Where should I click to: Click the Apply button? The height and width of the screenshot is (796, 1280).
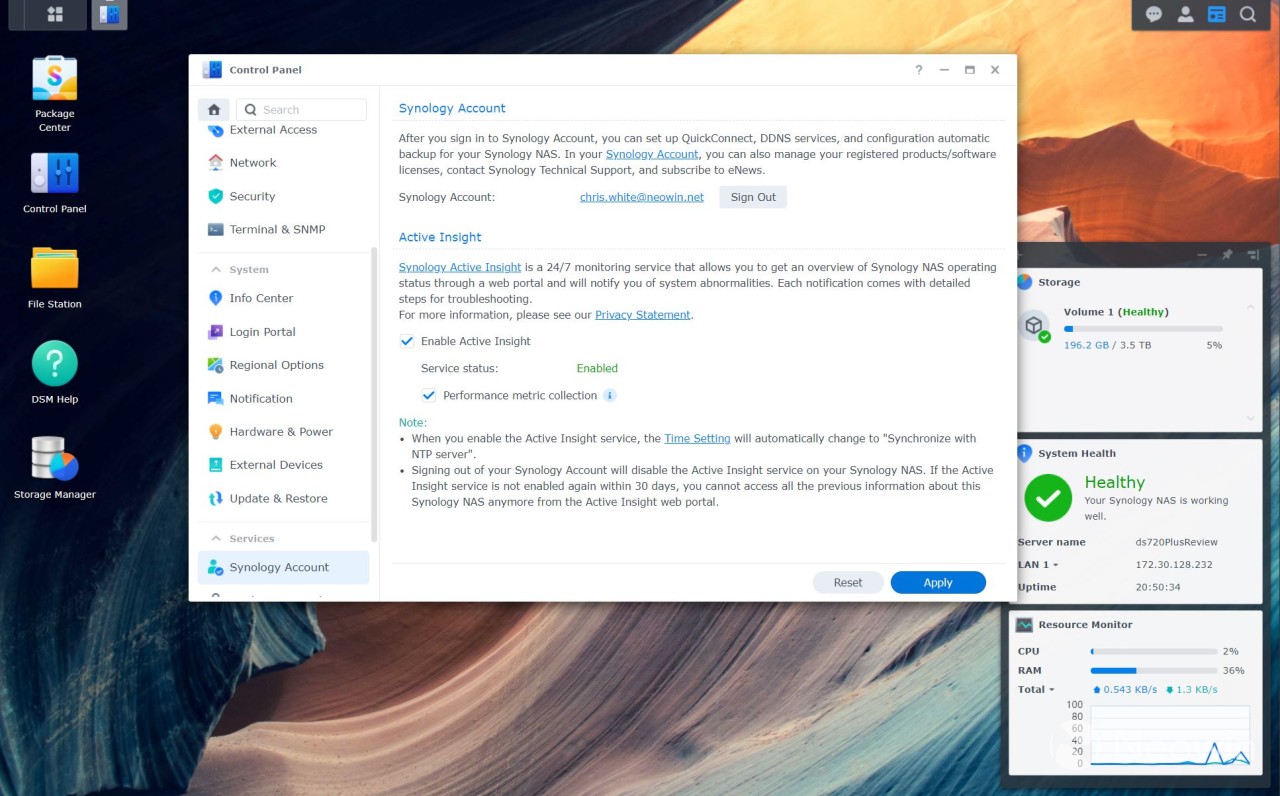click(x=938, y=583)
